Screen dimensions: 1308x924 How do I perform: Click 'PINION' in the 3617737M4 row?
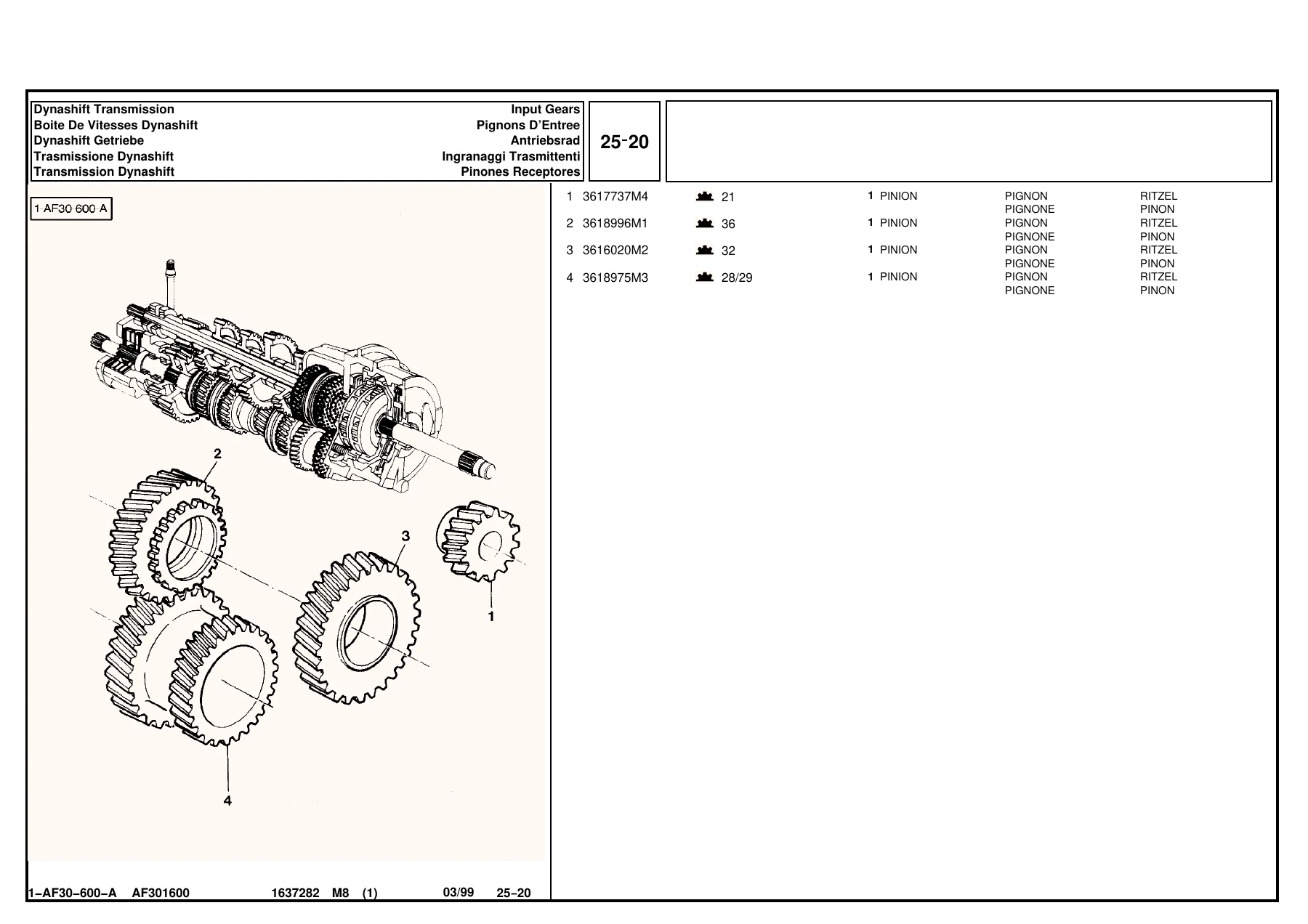point(899,196)
